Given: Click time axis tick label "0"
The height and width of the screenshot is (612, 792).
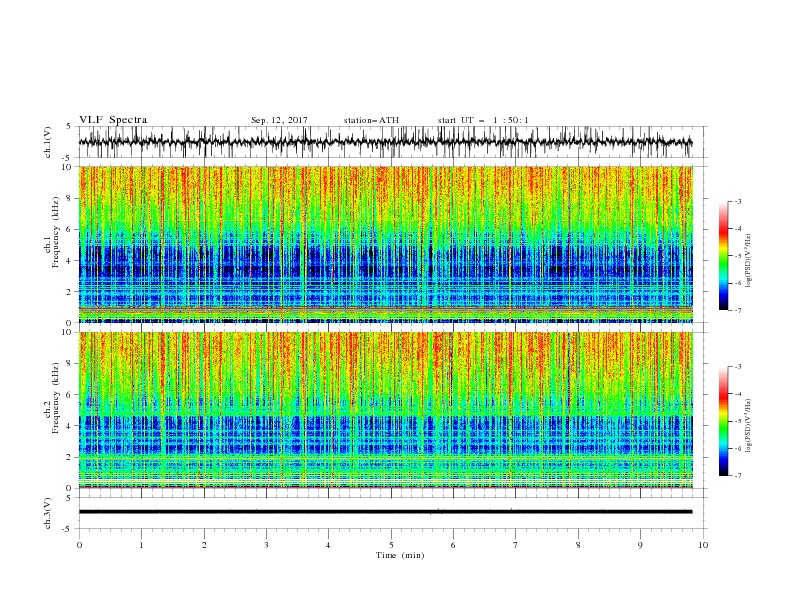Looking at the screenshot, I should click(79, 545).
